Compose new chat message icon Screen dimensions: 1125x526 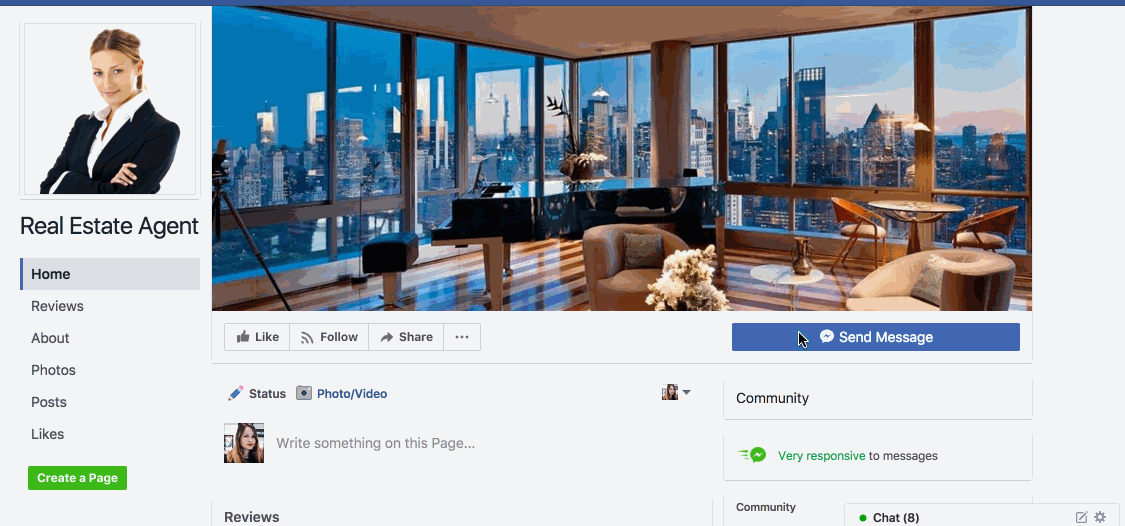(1081, 517)
